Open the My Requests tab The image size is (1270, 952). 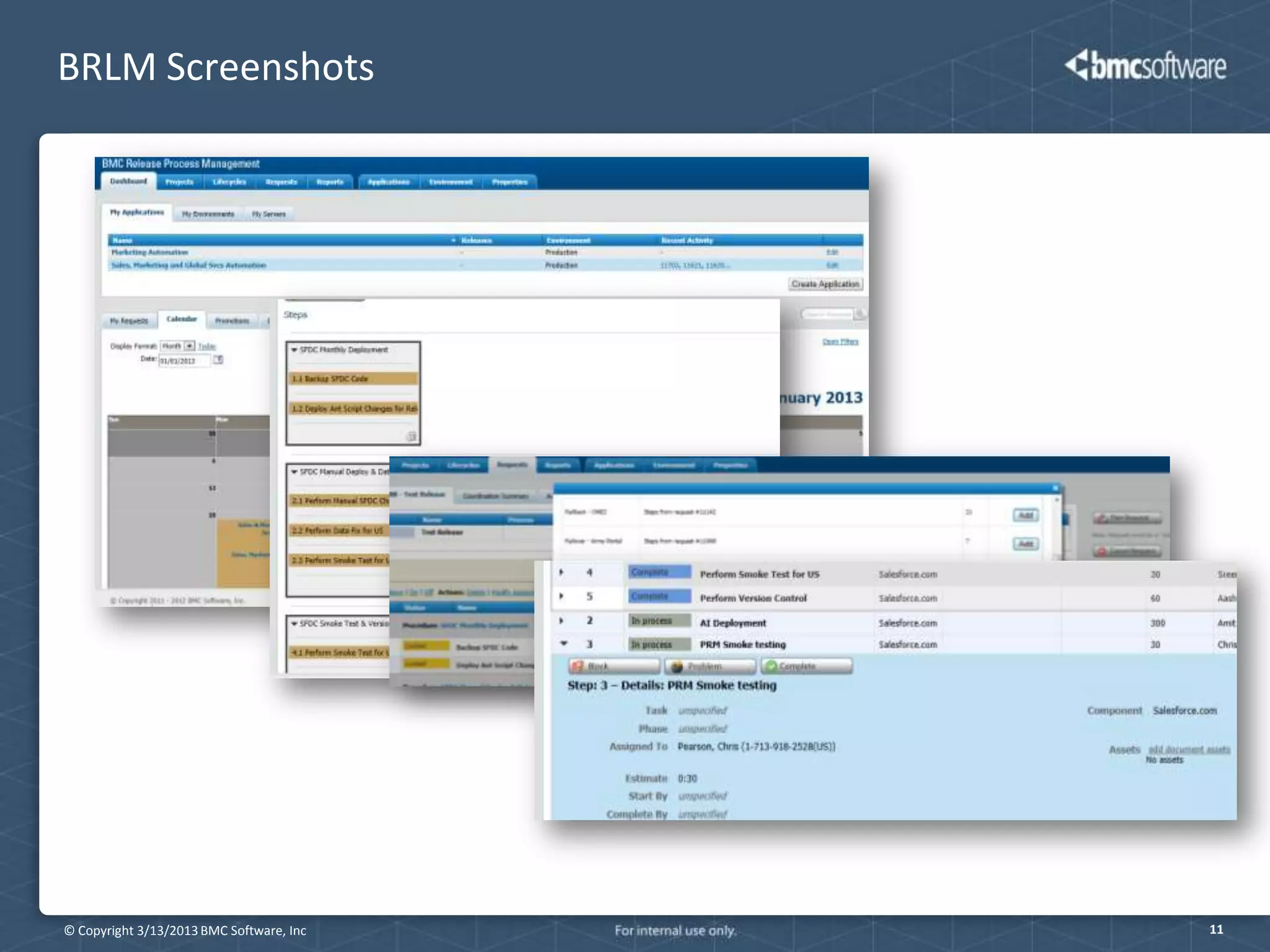(129, 321)
